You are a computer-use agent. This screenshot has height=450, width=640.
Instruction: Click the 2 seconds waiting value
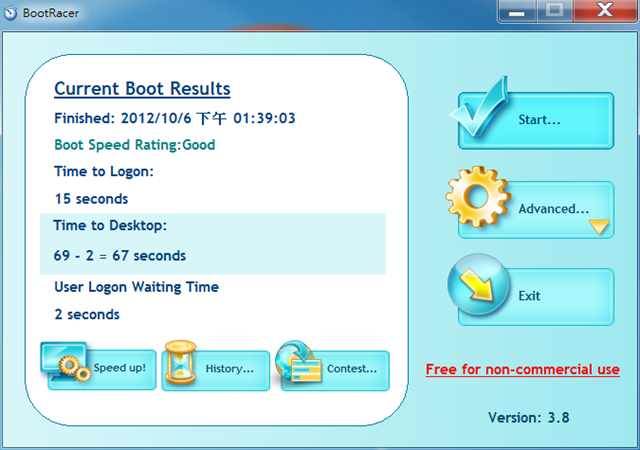pos(87,314)
